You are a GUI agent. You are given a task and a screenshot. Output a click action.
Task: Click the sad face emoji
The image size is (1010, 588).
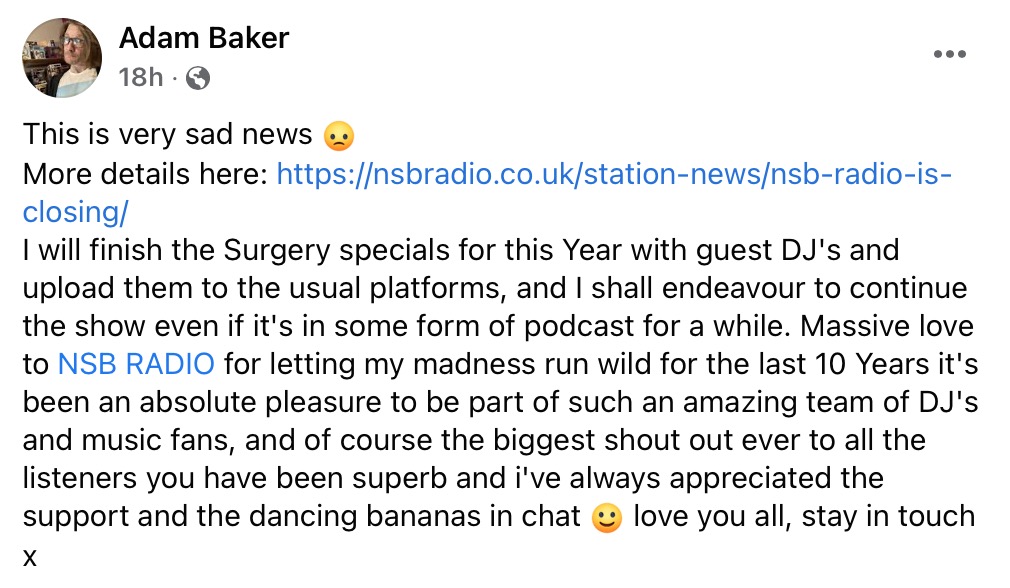click(341, 135)
